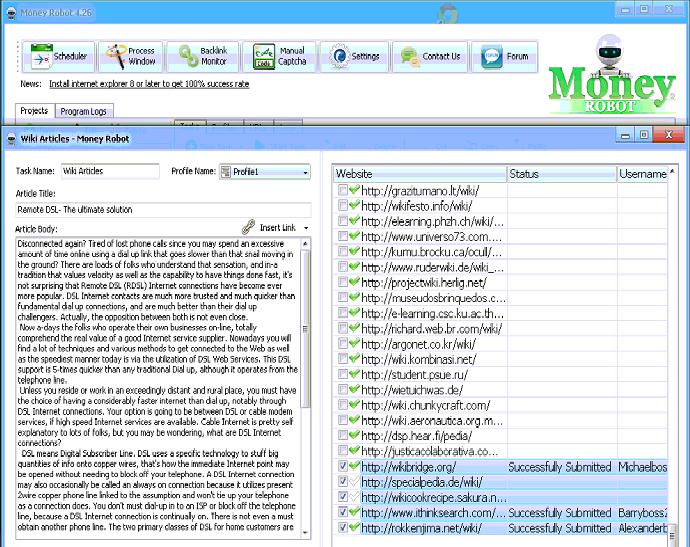
Task: Check the grazitumano.lt website checkbox
Action: coord(343,190)
